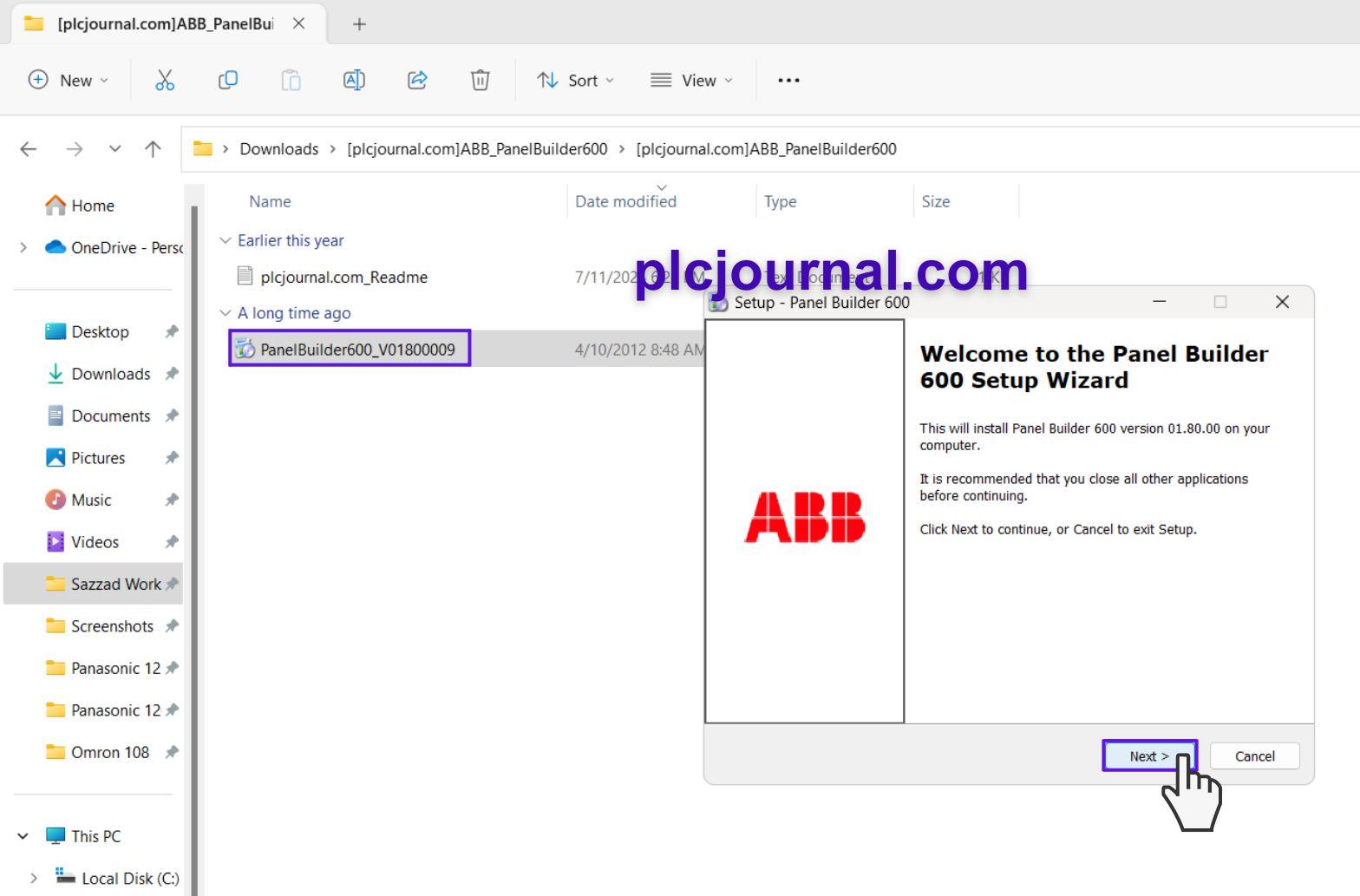Click the pin icon beside Omron 108
The height and width of the screenshot is (896, 1360).
click(172, 752)
